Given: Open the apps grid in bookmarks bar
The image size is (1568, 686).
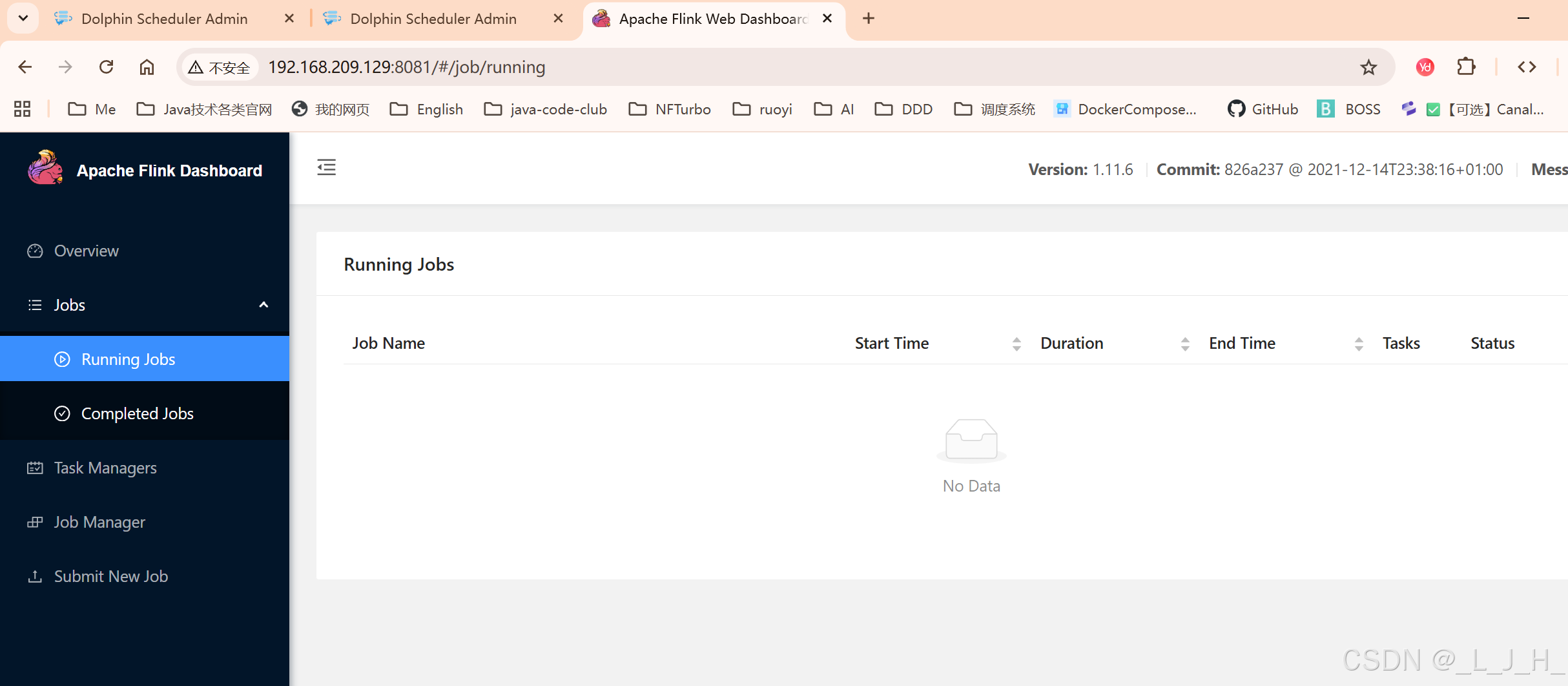Looking at the screenshot, I should pyautogui.click(x=23, y=109).
